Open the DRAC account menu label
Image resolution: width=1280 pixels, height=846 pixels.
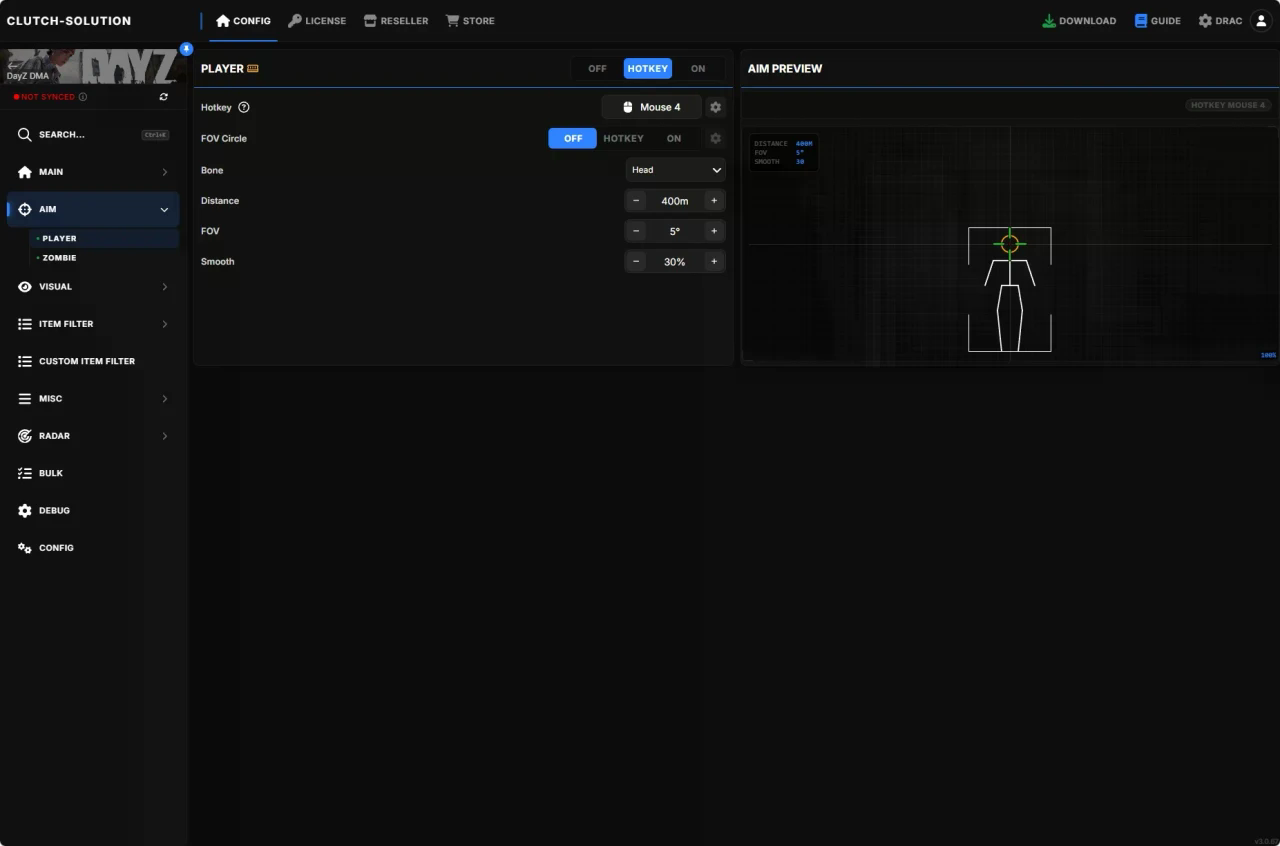pyautogui.click(x=1228, y=21)
